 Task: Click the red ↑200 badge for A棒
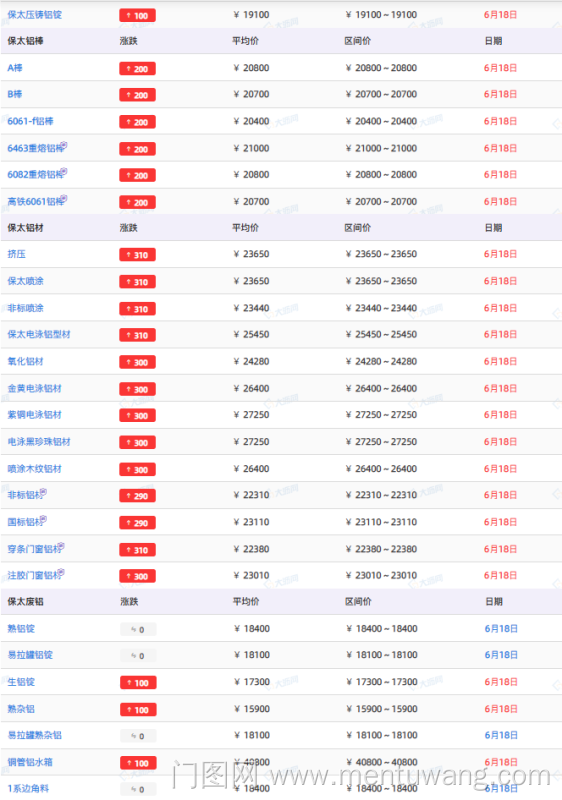point(137,69)
